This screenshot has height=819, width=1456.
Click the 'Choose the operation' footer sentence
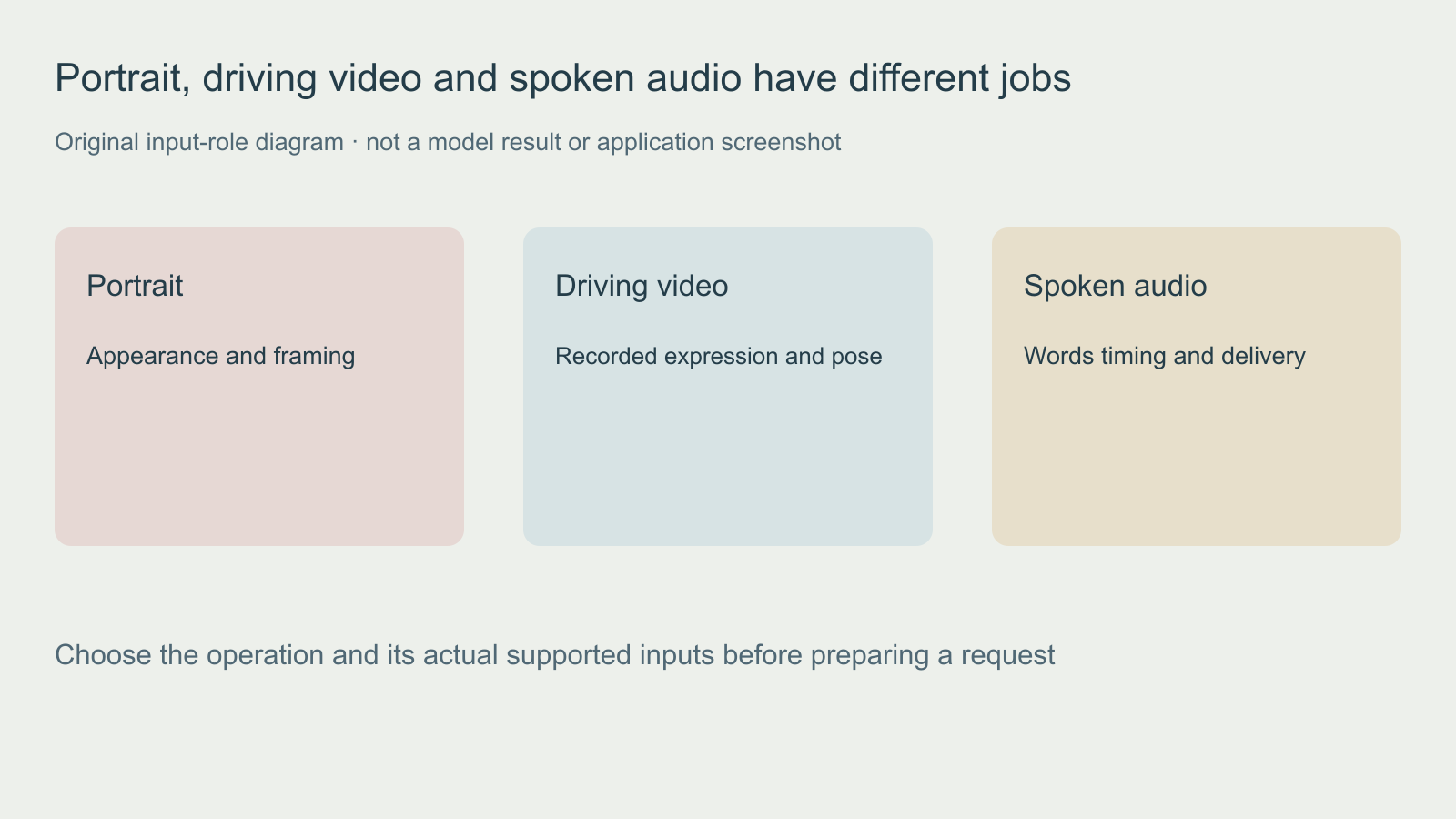tap(555, 655)
